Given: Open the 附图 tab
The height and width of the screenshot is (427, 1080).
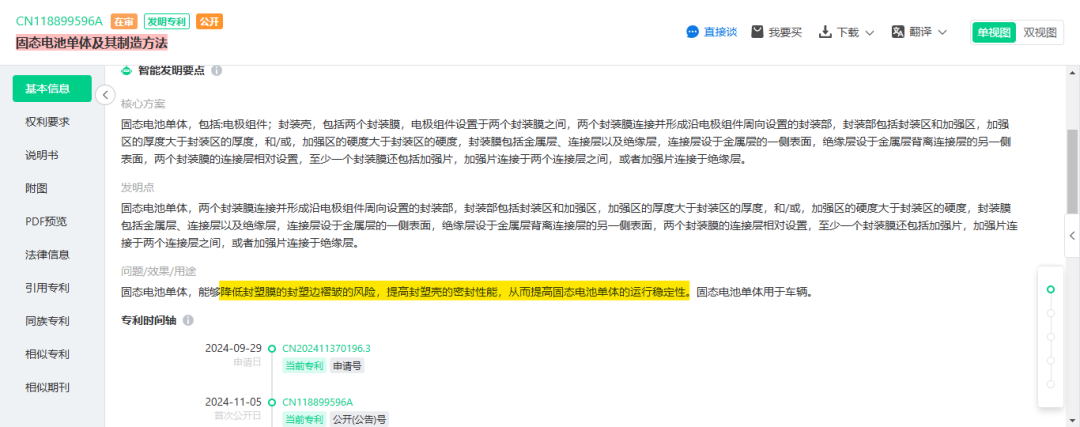Looking at the screenshot, I should pyautogui.click(x=37, y=188).
